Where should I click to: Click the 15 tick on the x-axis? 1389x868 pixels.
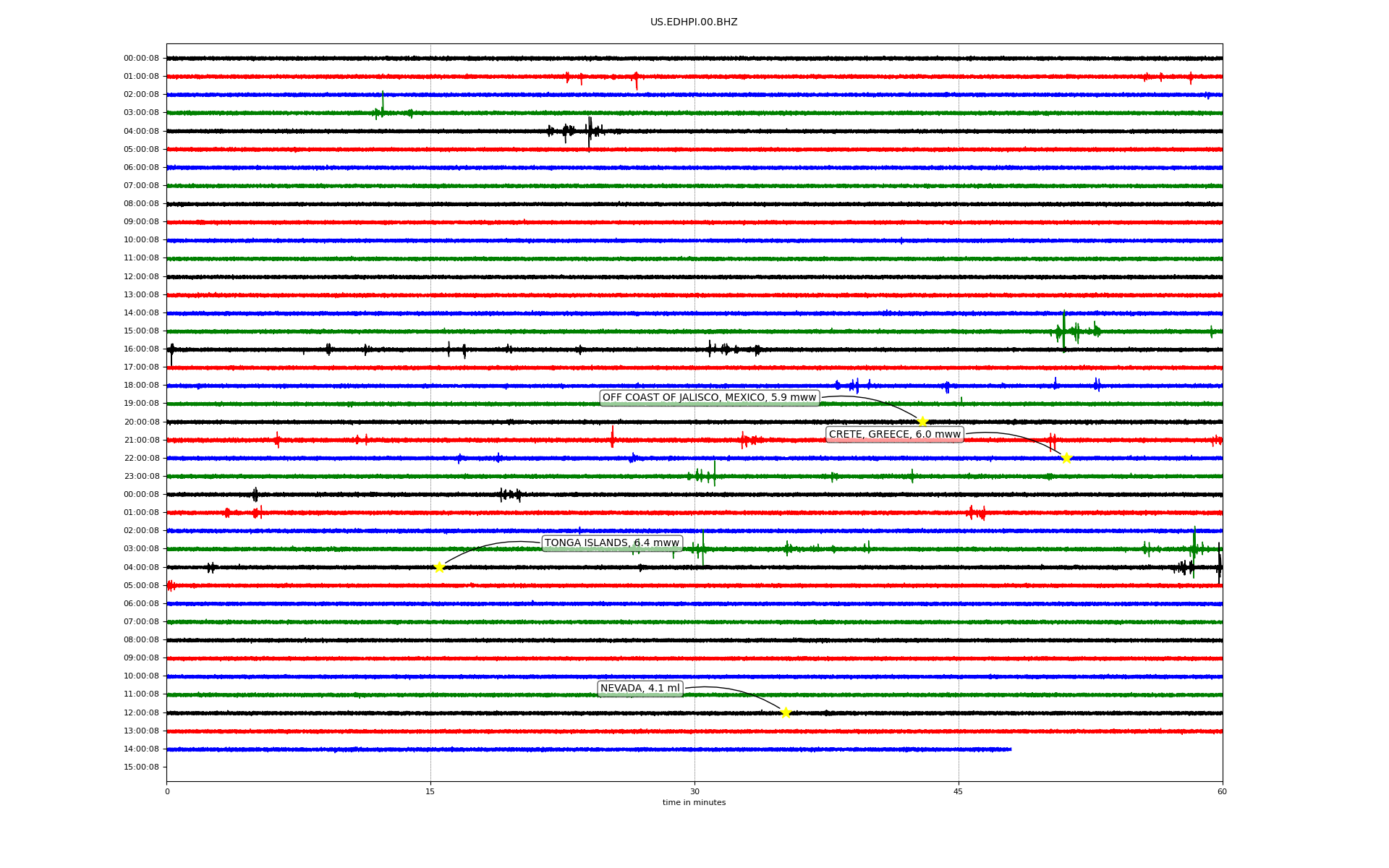pos(430,792)
